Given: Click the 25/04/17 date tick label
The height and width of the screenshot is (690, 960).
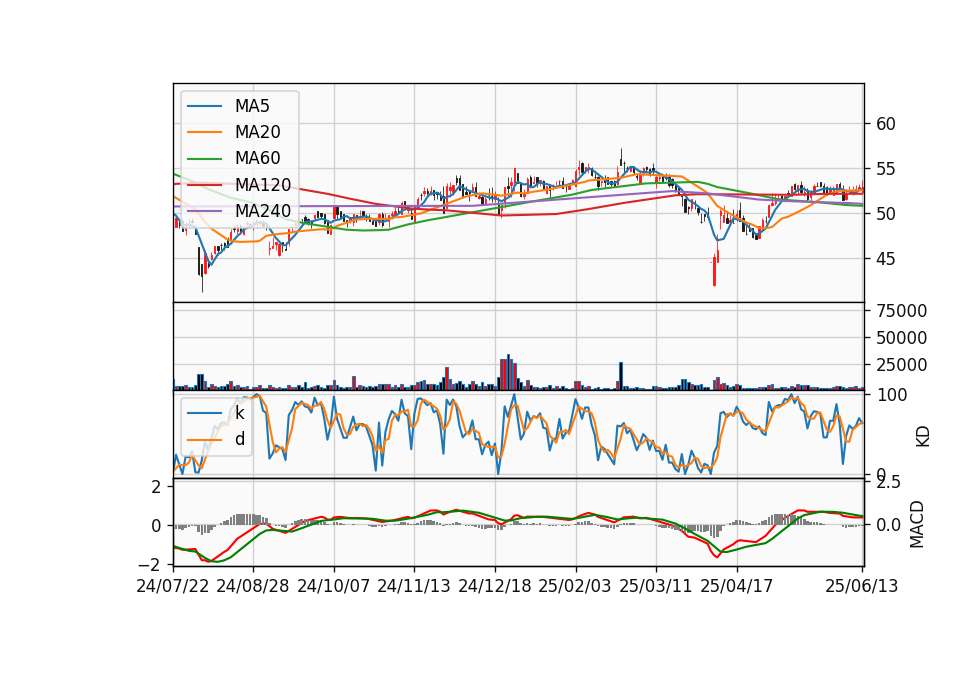Looking at the screenshot, I should click(x=737, y=586).
